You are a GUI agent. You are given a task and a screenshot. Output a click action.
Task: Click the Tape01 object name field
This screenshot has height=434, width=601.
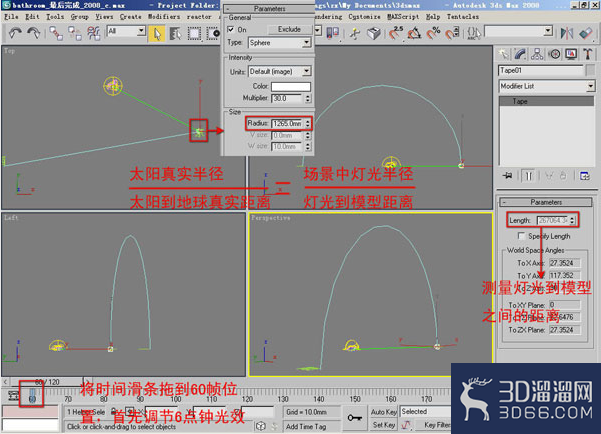tap(540, 70)
